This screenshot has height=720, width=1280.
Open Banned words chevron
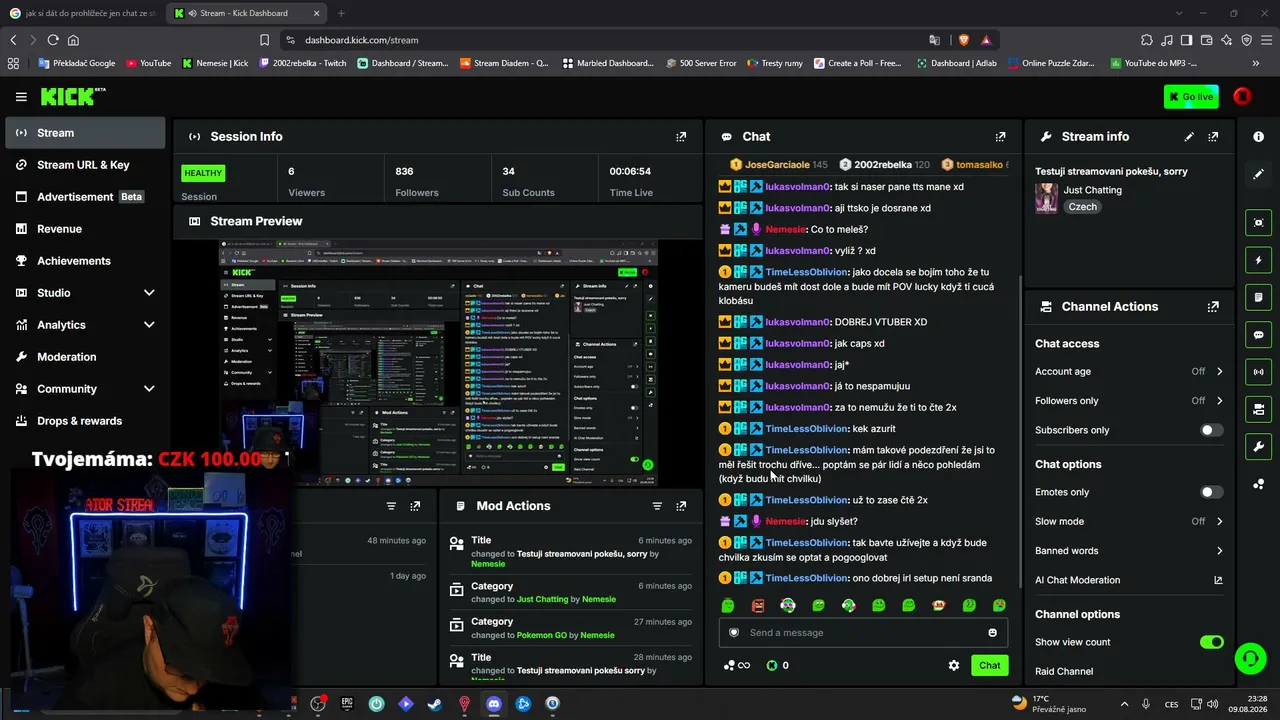1219,551
